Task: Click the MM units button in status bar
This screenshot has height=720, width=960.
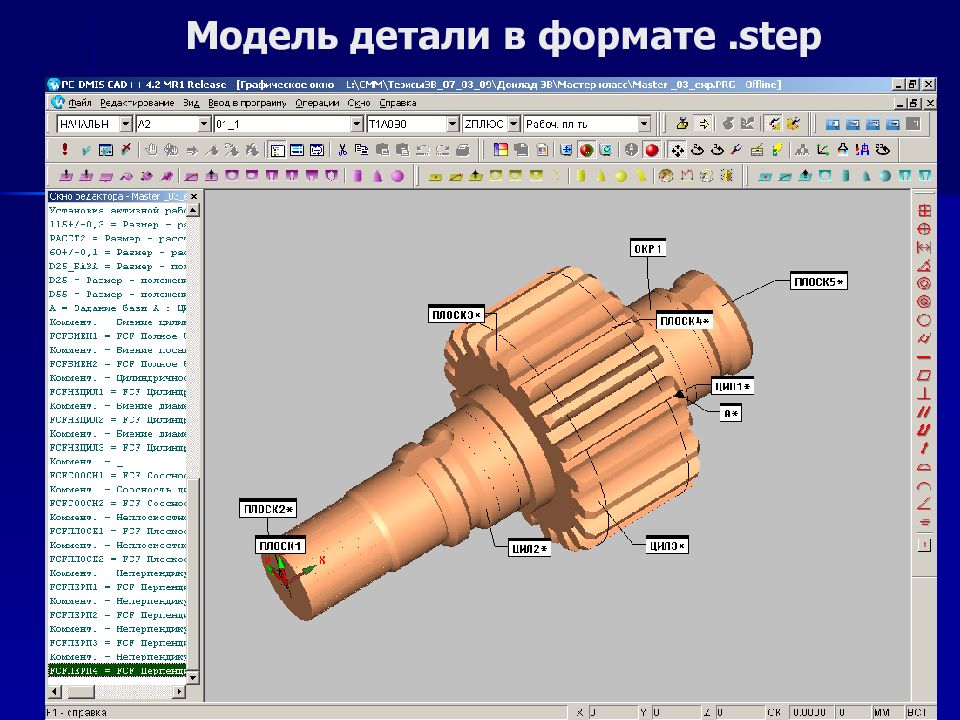Action: [x=880, y=711]
